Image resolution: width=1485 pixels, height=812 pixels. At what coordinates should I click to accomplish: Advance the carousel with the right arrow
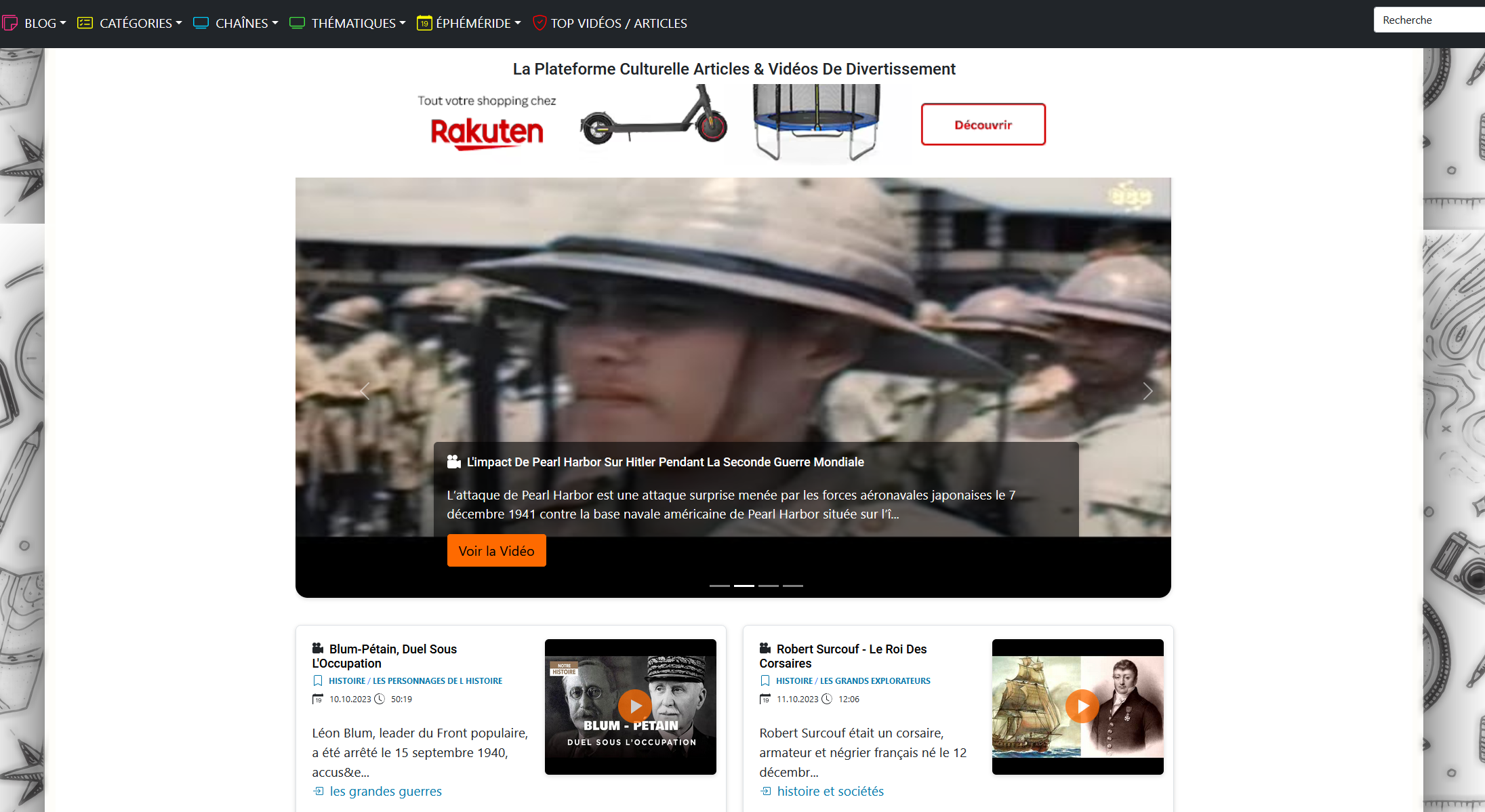[1147, 390]
